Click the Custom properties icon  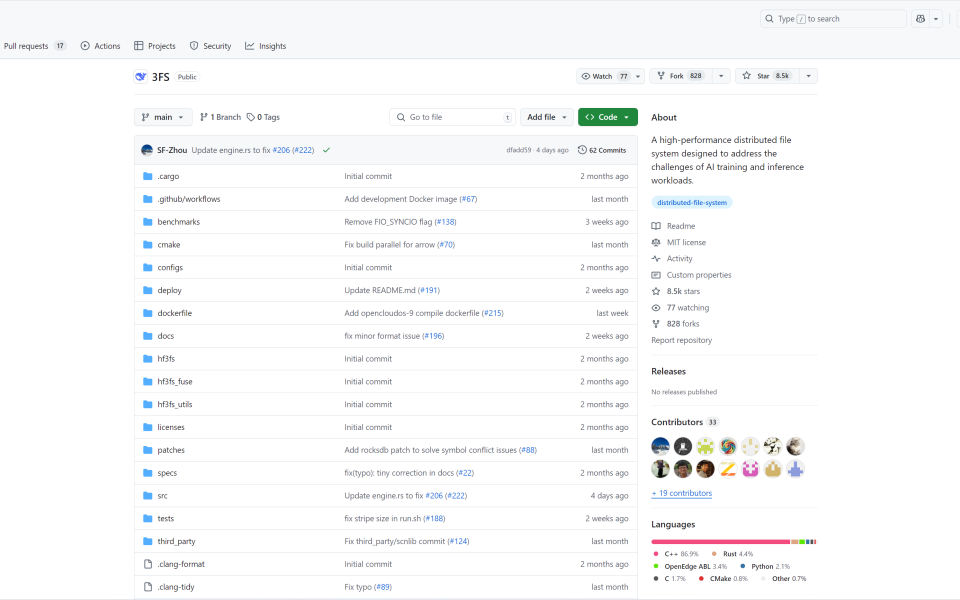tap(656, 275)
